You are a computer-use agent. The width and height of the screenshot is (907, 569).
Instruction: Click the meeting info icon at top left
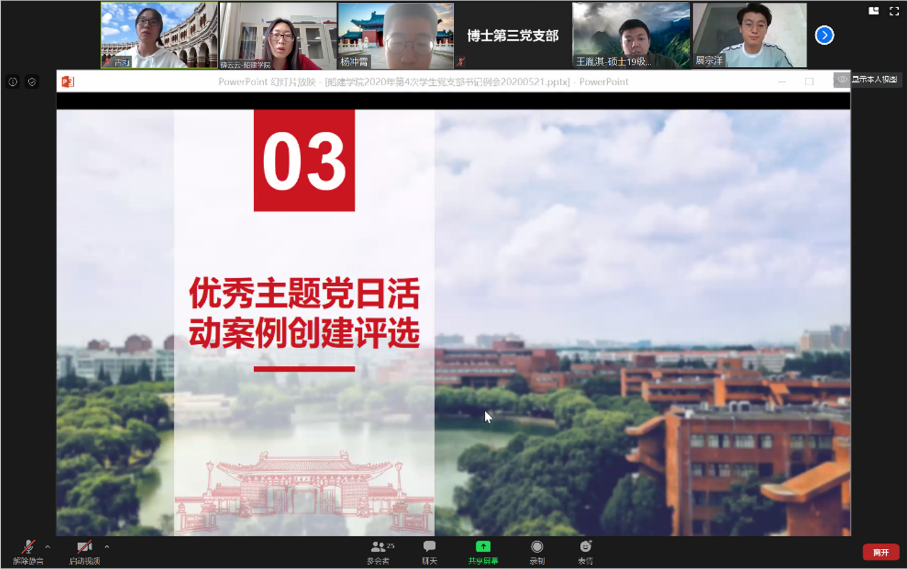13,82
